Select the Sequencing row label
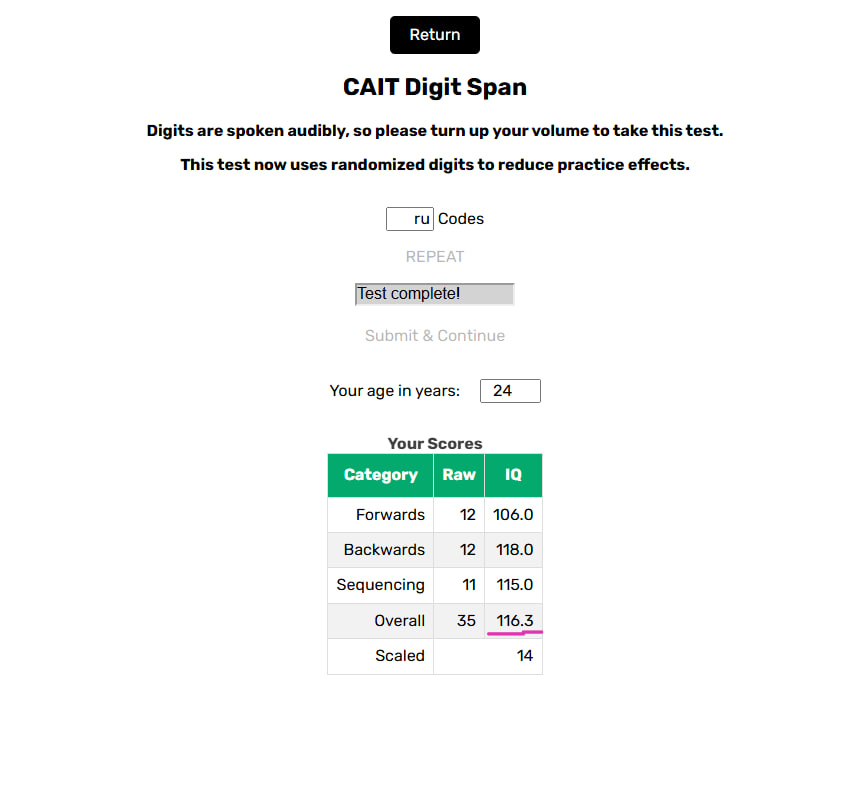The width and height of the screenshot is (848, 796). point(380,585)
